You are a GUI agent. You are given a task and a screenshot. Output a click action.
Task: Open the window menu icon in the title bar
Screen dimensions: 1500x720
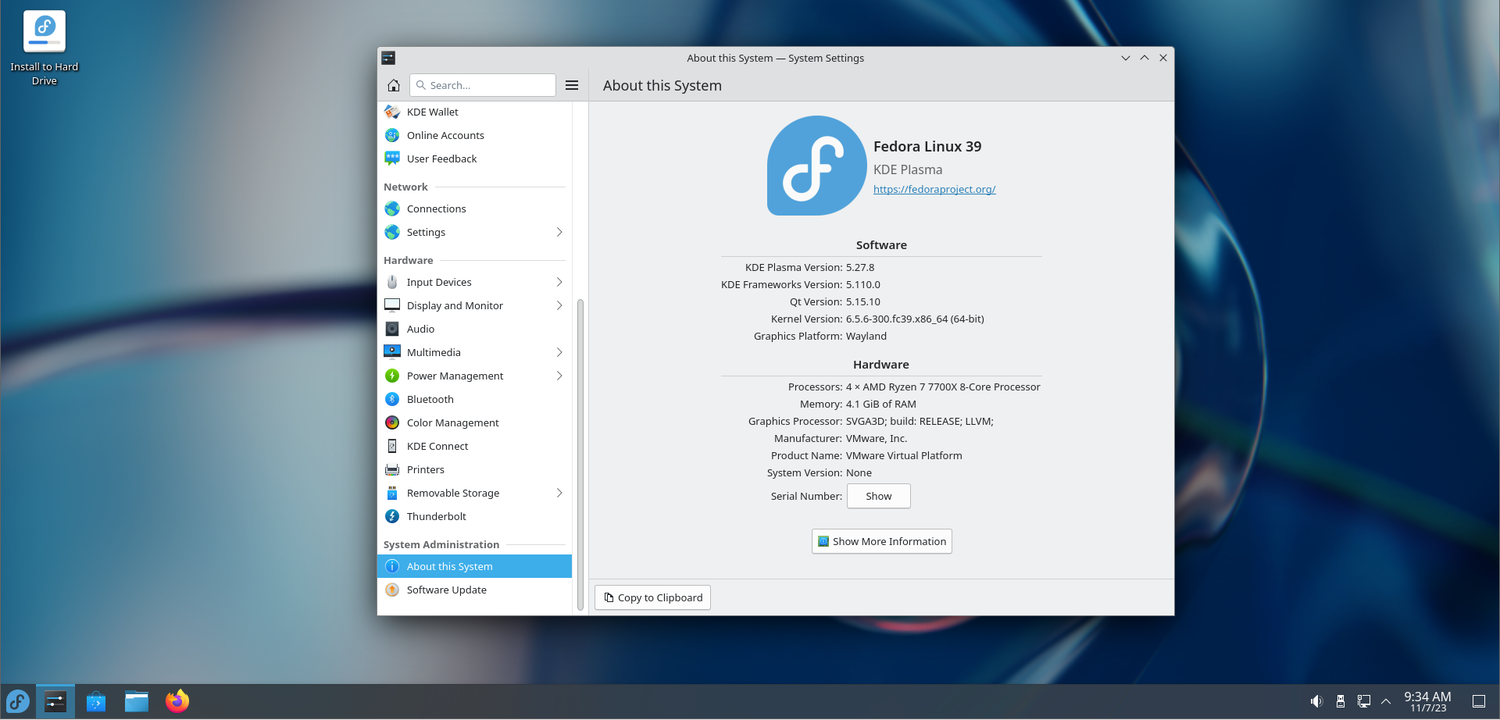click(x=388, y=58)
